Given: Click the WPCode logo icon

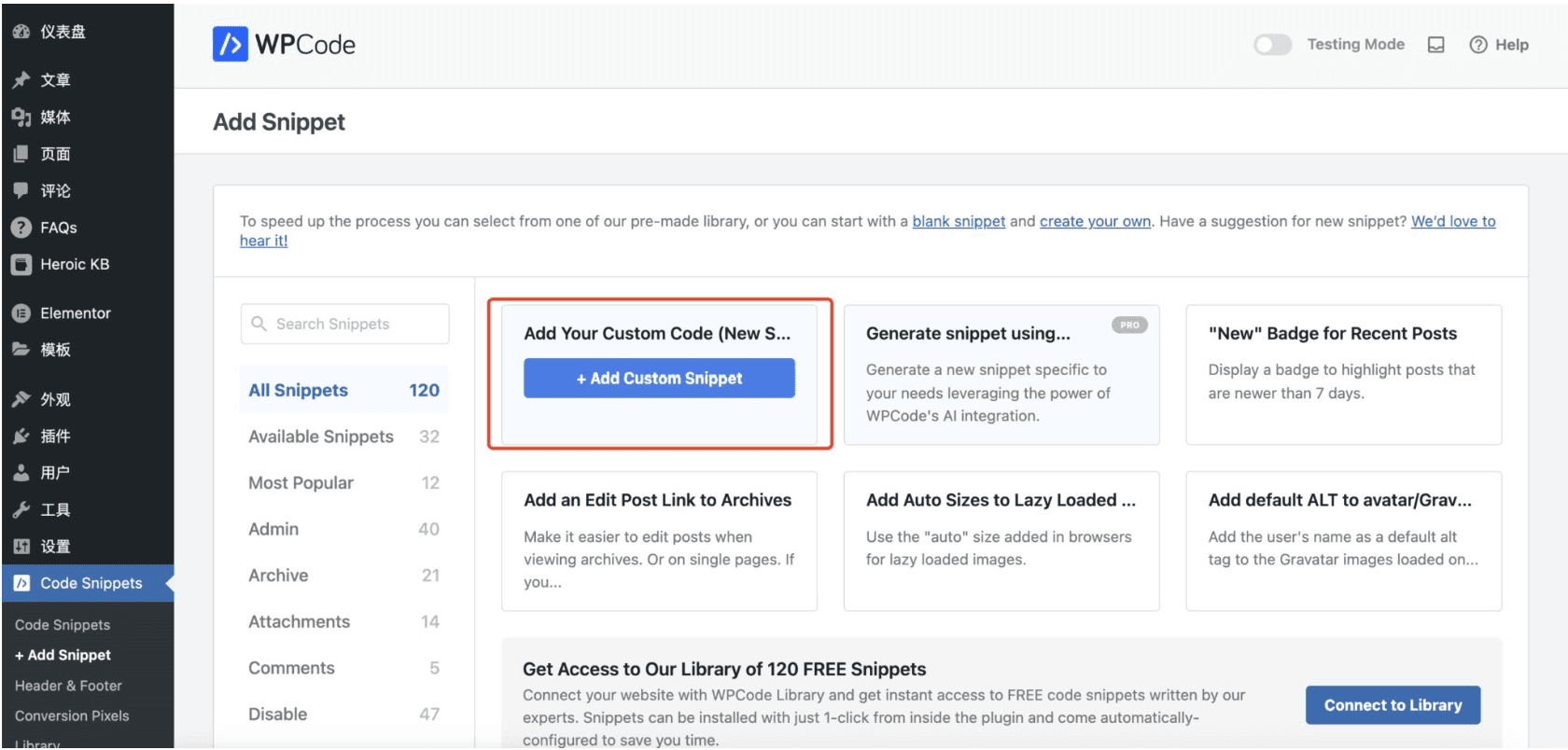Looking at the screenshot, I should tap(231, 44).
